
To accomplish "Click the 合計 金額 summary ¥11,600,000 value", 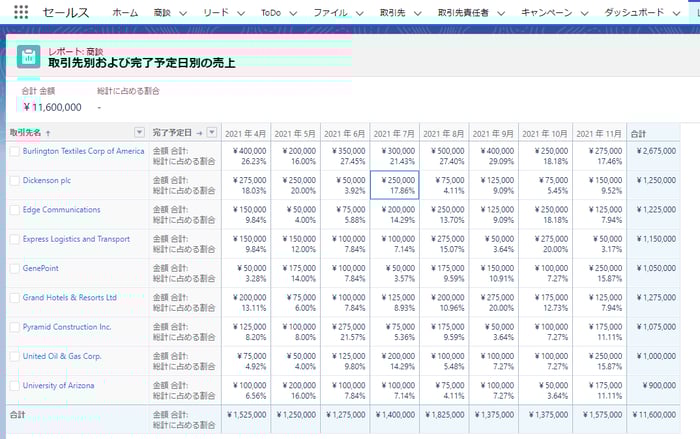I will [x=52, y=107].
